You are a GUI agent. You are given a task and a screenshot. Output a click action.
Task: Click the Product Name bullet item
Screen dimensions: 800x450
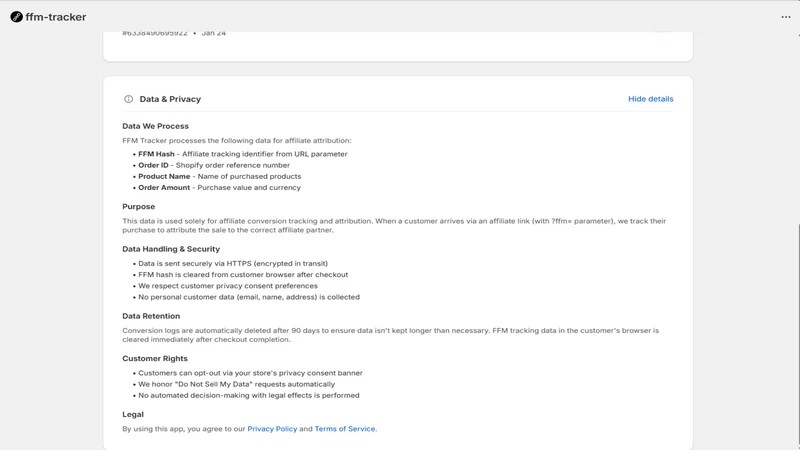coord(219,176)
